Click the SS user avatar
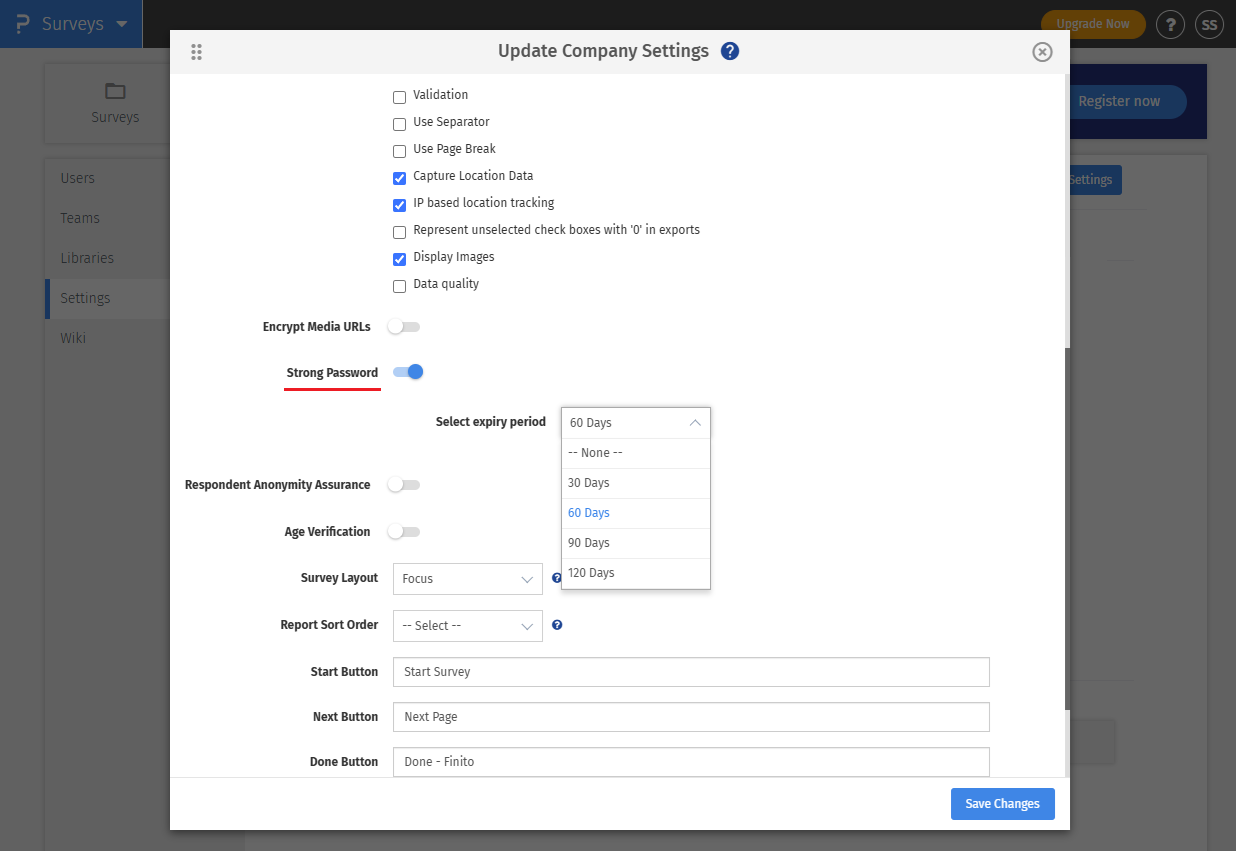 (x=1209, y=24)
